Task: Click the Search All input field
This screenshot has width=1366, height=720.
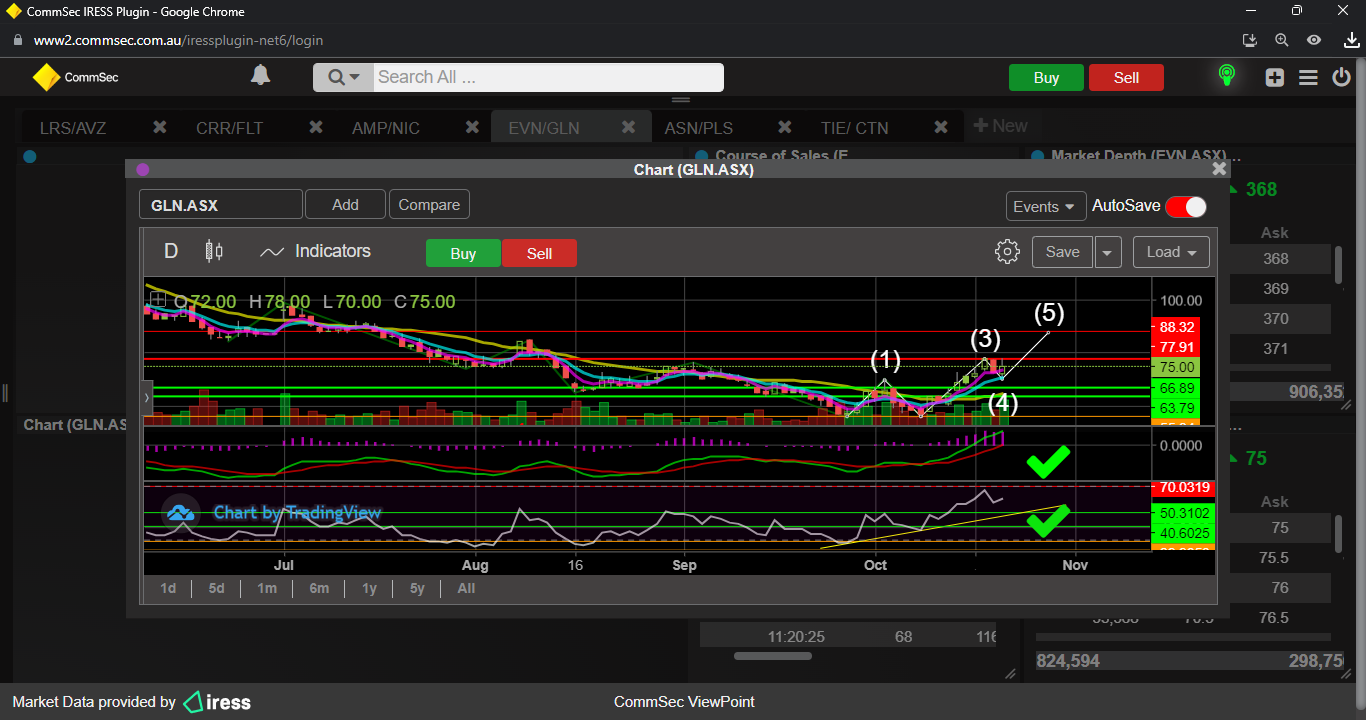Action: [x=547, y=77]
